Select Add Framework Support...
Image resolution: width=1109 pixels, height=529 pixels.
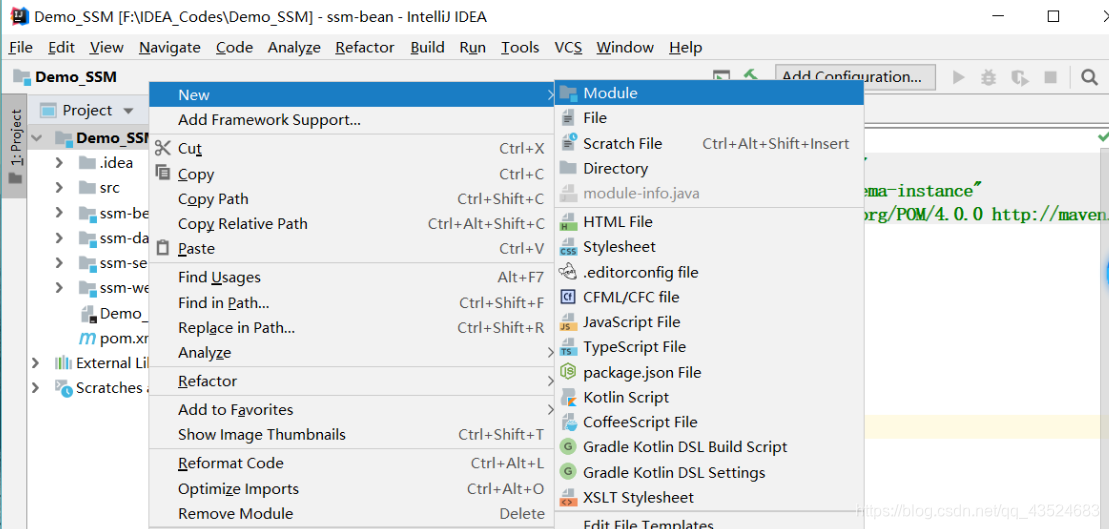click(352, 120)
